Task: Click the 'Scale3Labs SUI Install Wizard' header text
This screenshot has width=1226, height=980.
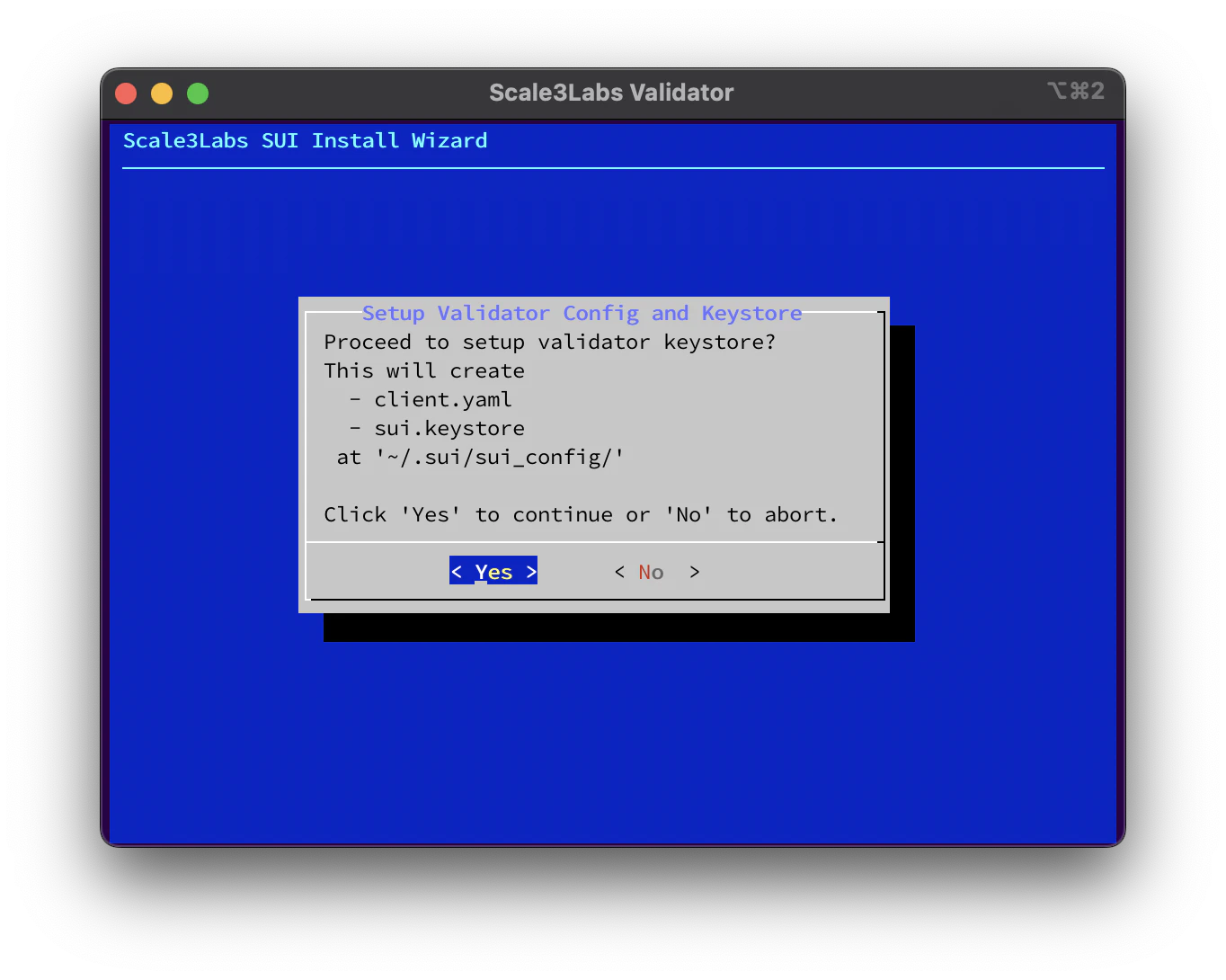Action: pos(306,141)
